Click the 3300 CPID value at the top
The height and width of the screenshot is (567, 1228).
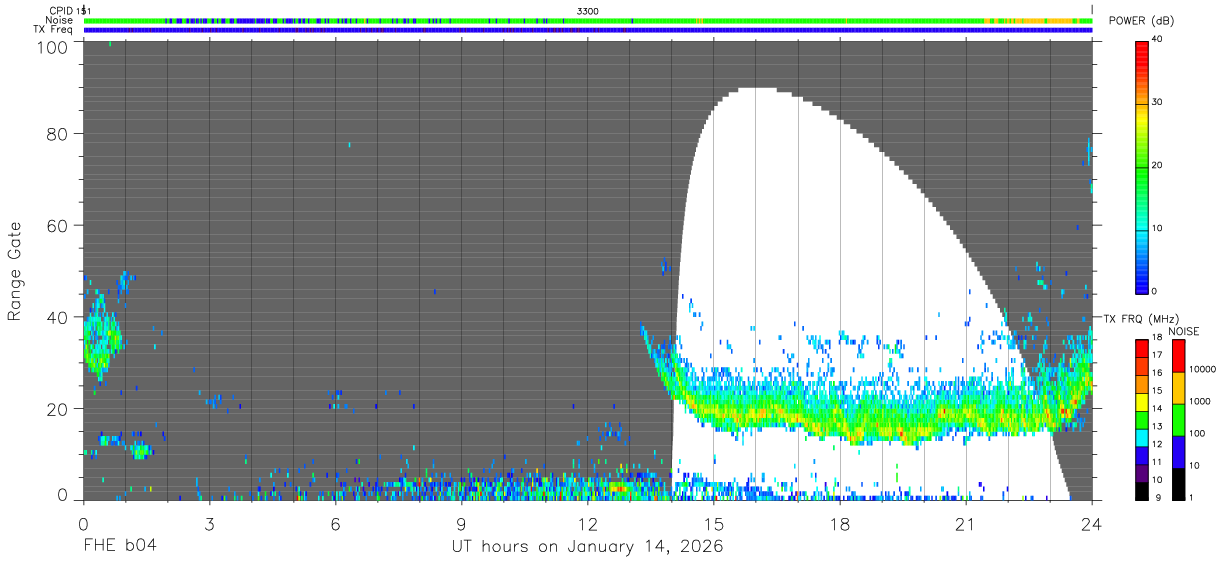[x=588, y=11]
